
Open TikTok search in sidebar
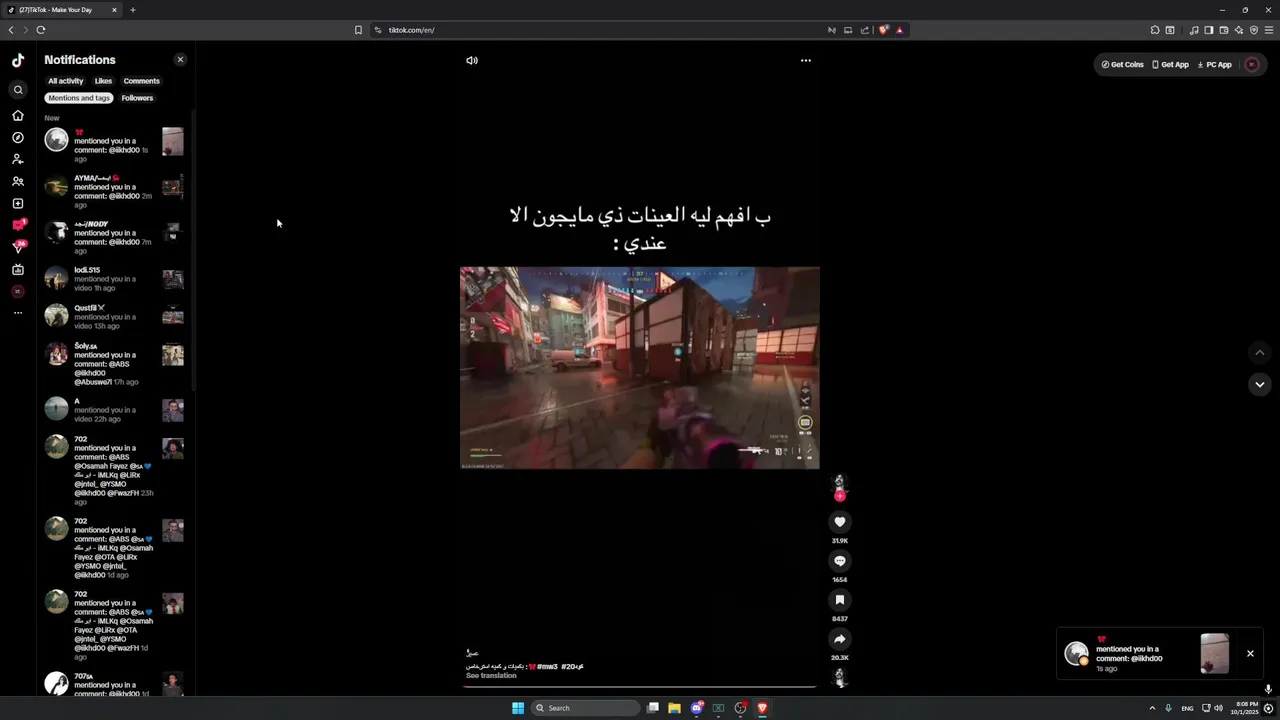coord(18,90)
